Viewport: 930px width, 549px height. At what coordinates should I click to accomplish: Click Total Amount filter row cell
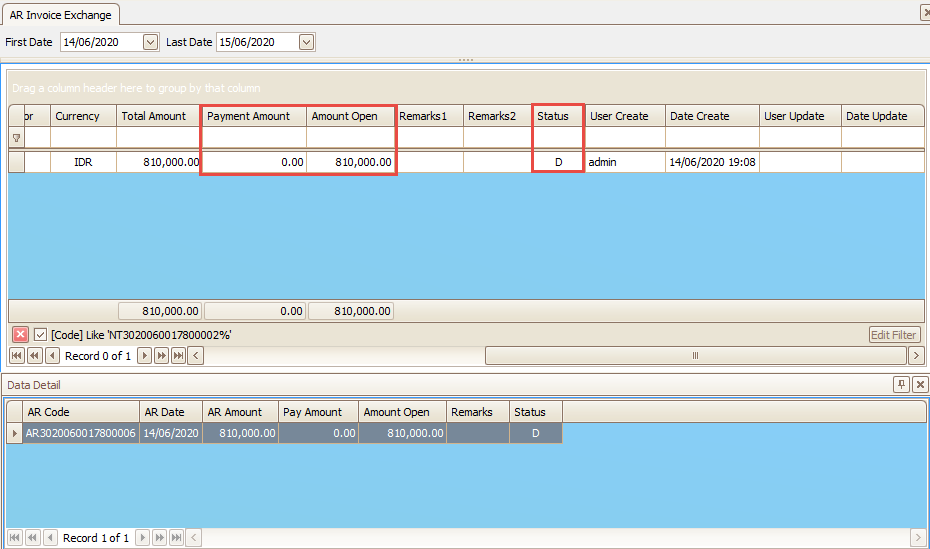point(158,138)
